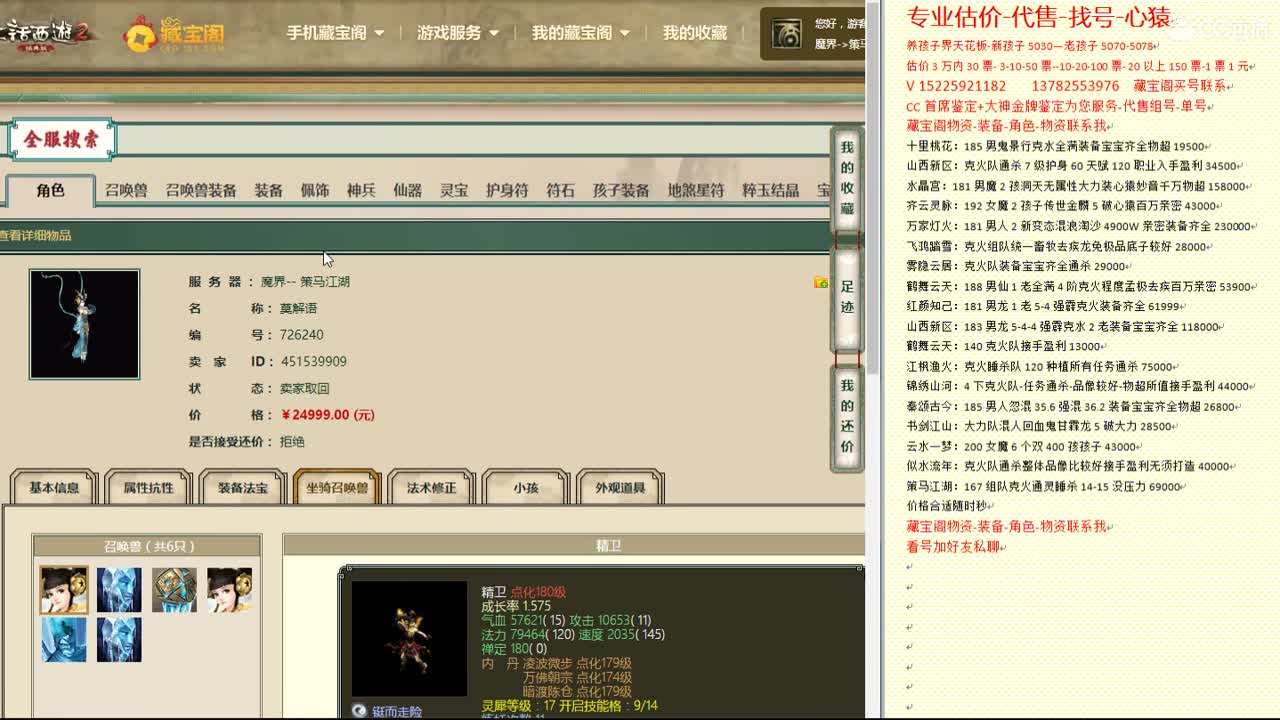Switch to the 孩子装备 category tab
The width and height of the screenshot is (1280, 720).
(x=621, y=190)
